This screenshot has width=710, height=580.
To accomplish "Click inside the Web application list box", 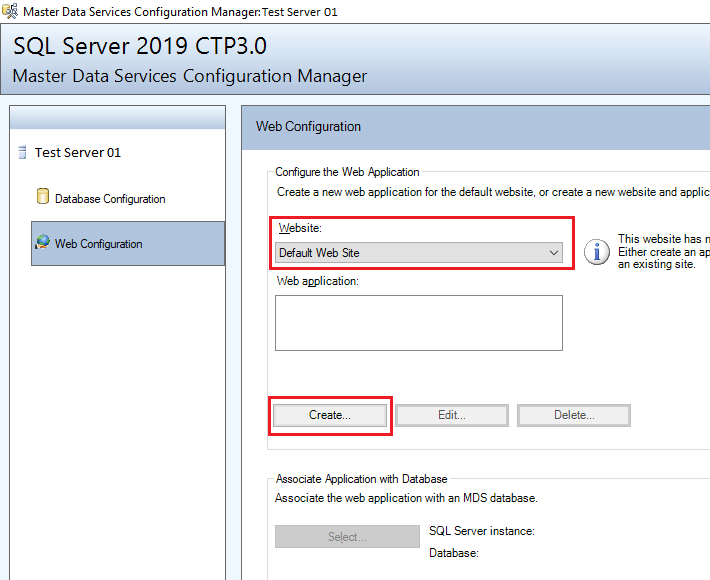I will click(x=418, y=322).
